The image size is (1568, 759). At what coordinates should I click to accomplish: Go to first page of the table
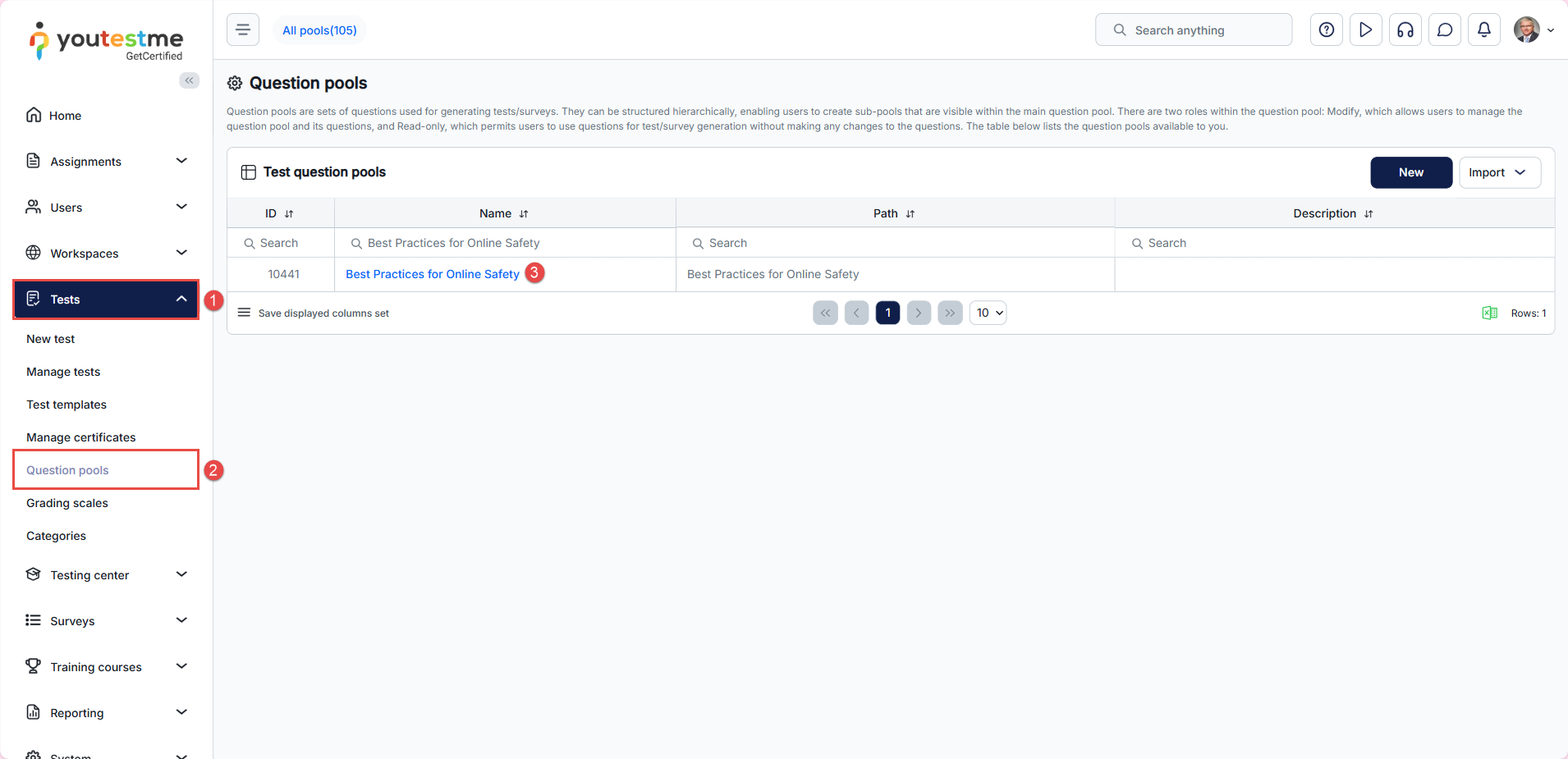[826, 313]
